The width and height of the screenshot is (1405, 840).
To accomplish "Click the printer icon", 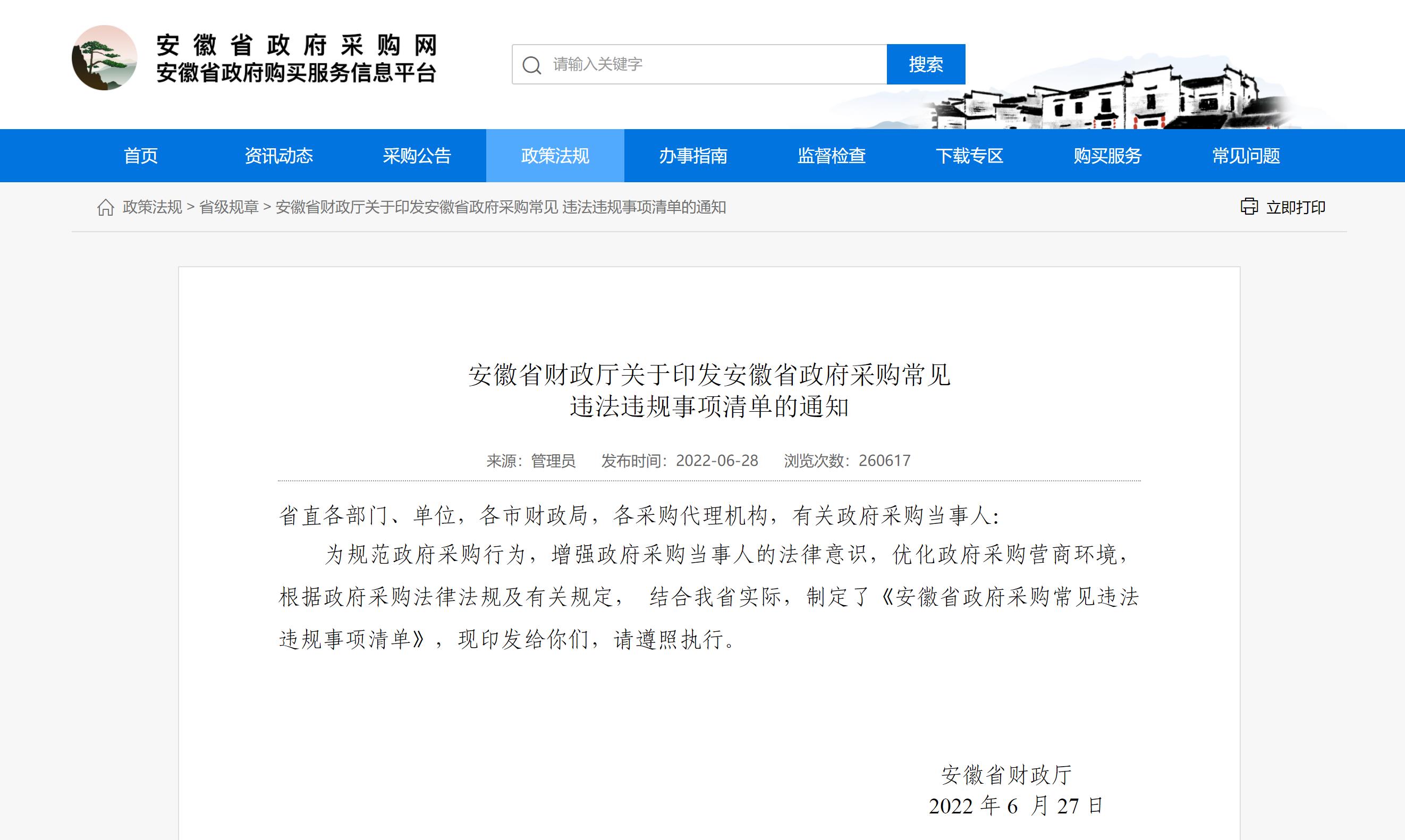I will coord(1249,207).
